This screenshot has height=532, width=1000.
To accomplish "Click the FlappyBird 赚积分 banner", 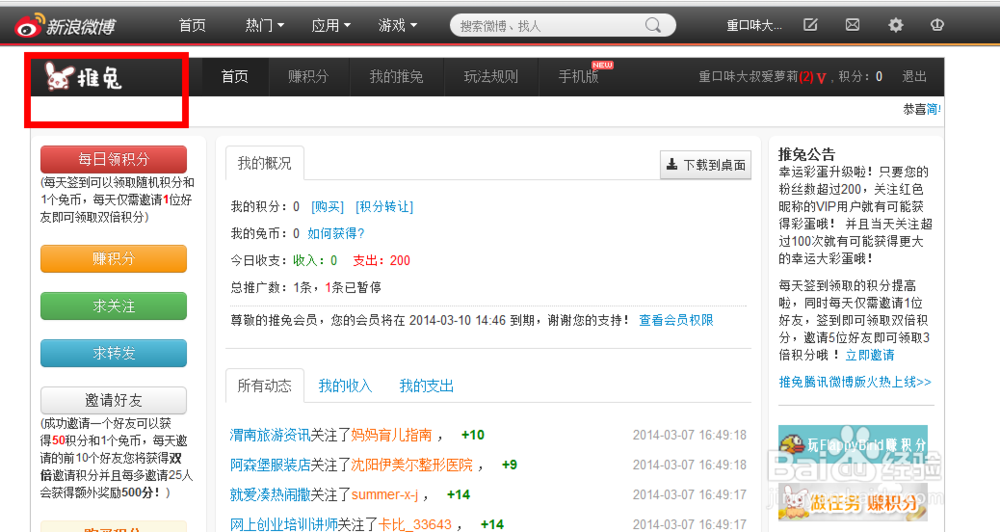I will coord(853,444).
